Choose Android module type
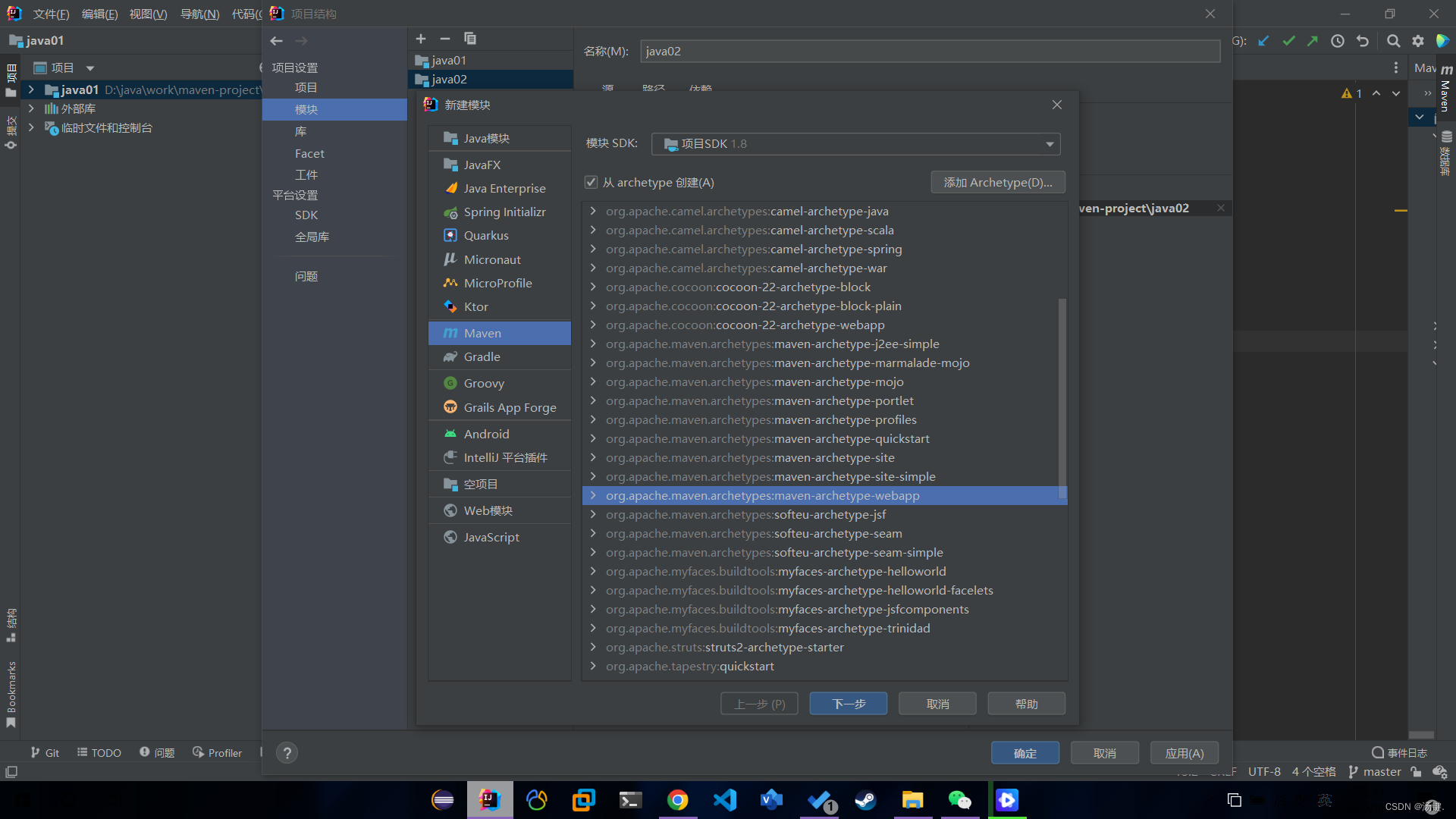Screen dimensions: 1456x819 click(x=500, y=434)
